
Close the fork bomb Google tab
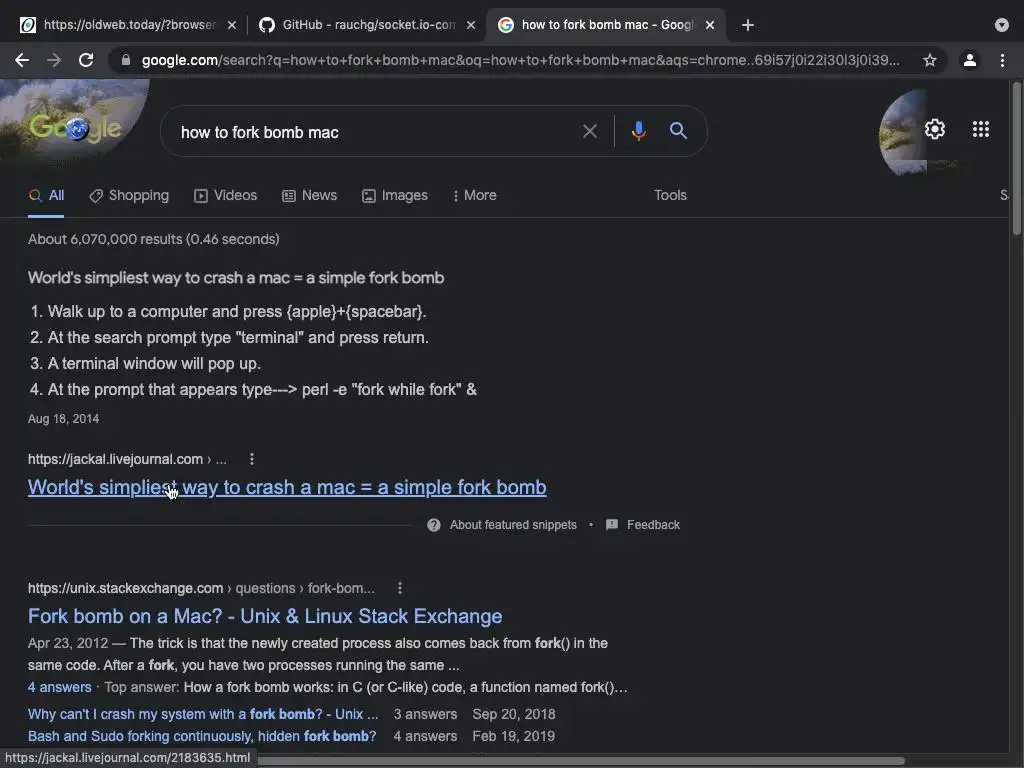(x=710, y=25)
